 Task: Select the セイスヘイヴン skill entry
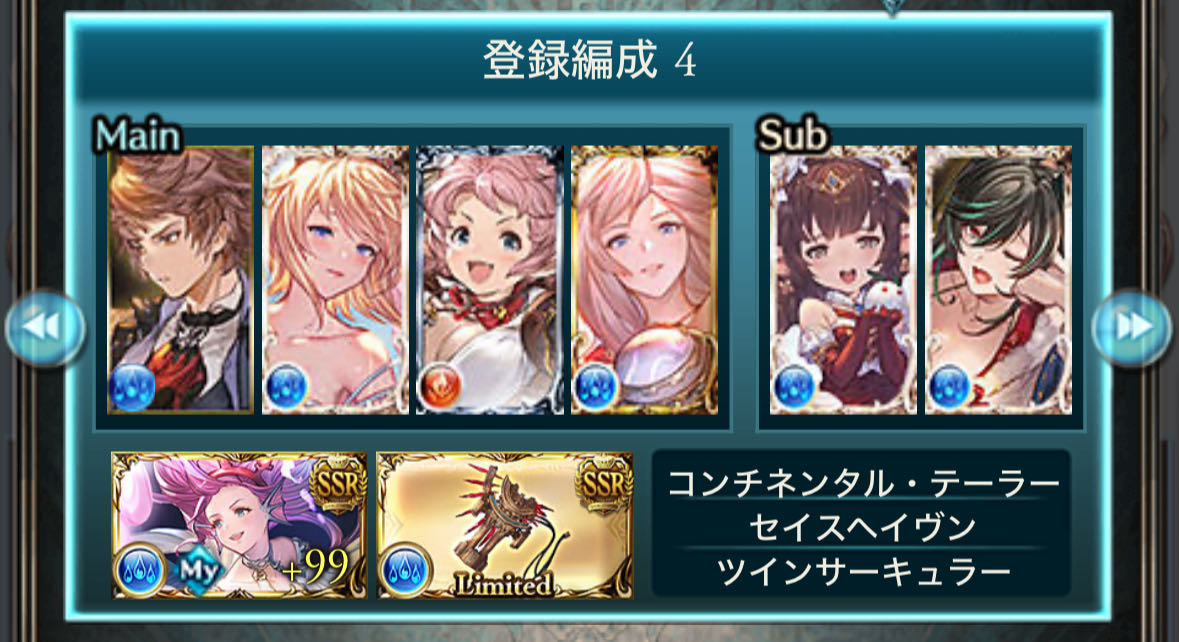(x=862, y=526)
